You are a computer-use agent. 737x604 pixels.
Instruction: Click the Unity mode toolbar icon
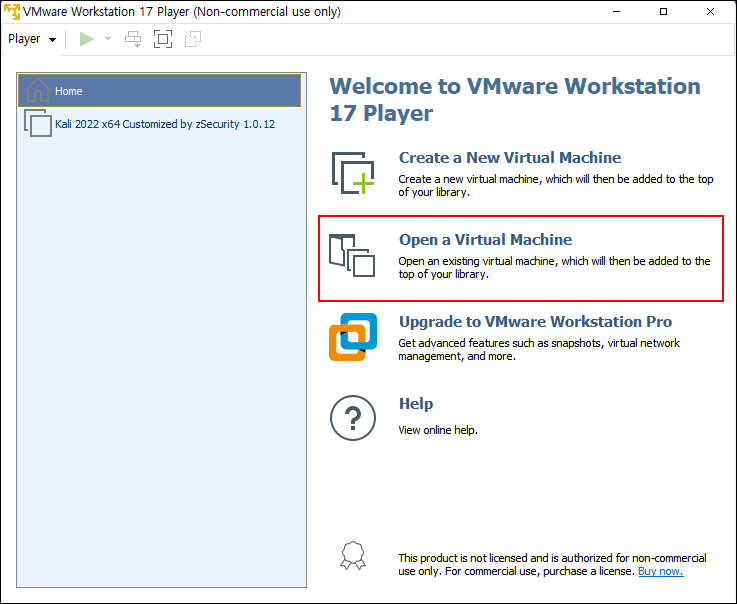pyautogui.click(x=193, y=39)
